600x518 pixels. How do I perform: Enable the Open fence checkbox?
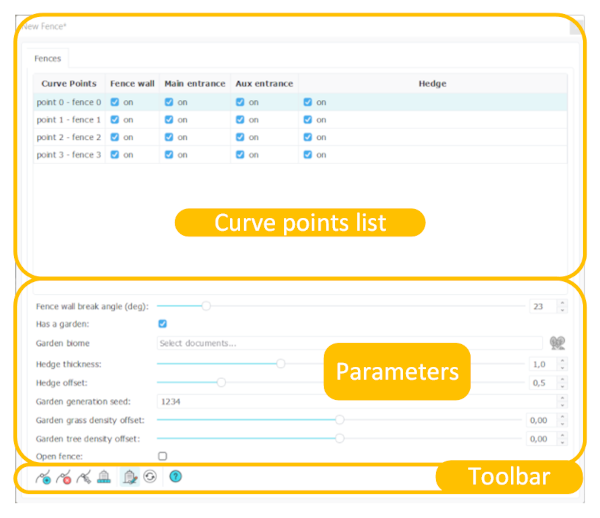coord(163,456)
